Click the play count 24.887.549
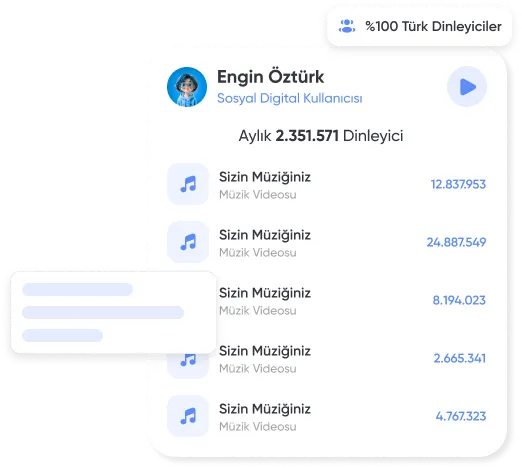This screenshot has width=522, height=468. tap(456, 242)
